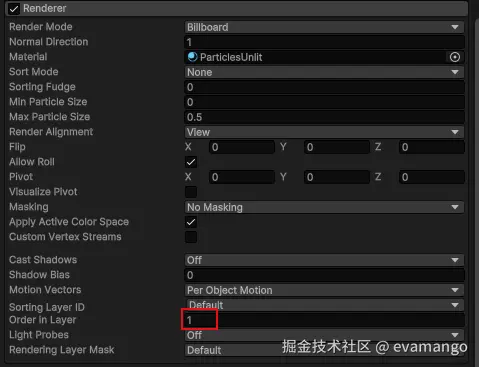This screenshot has width=479, height=367.
Task: Enable the Visualize Pivot checkbox
Action: click(191, 192)
